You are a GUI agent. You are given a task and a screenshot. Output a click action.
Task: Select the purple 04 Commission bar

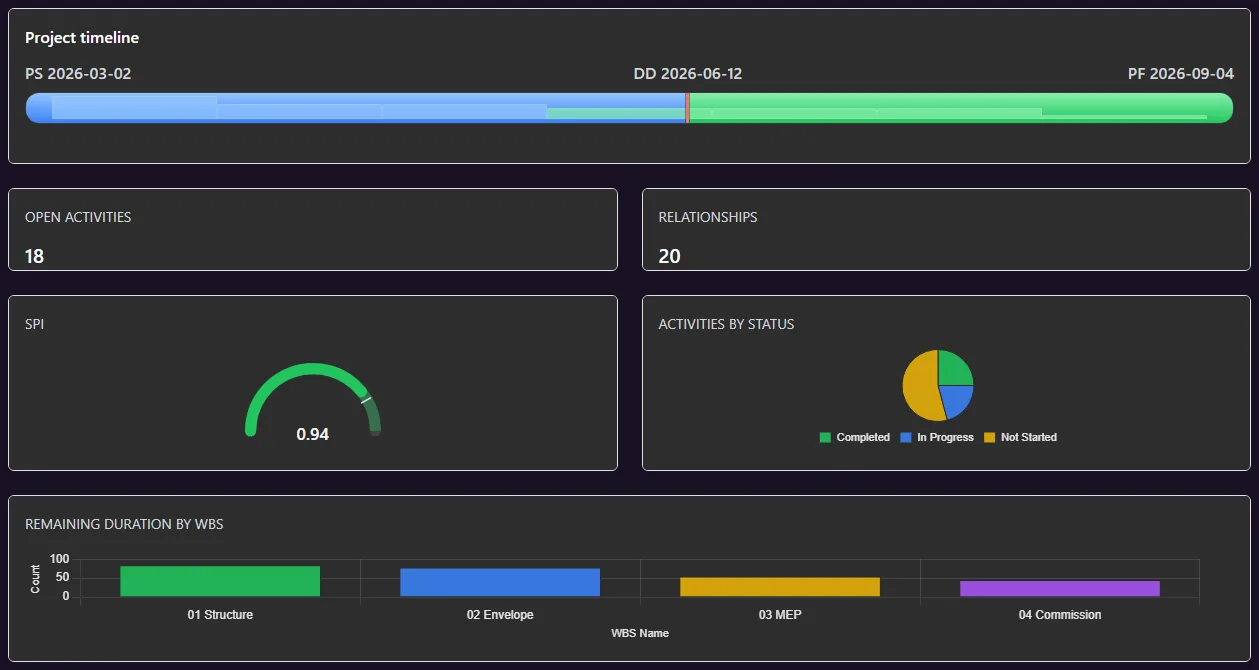tap(1060, 589)
